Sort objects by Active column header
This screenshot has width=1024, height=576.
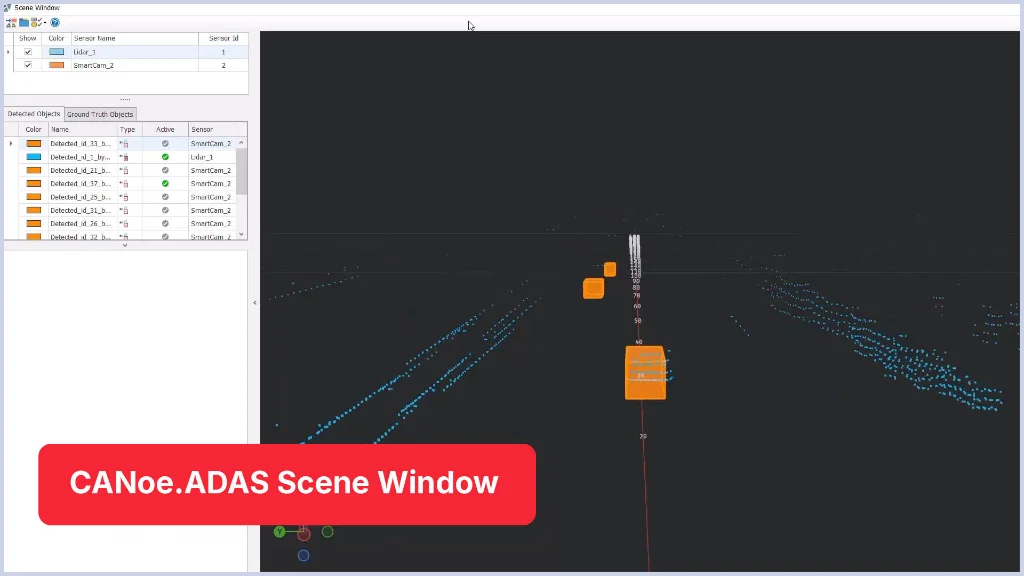(165, 129)
